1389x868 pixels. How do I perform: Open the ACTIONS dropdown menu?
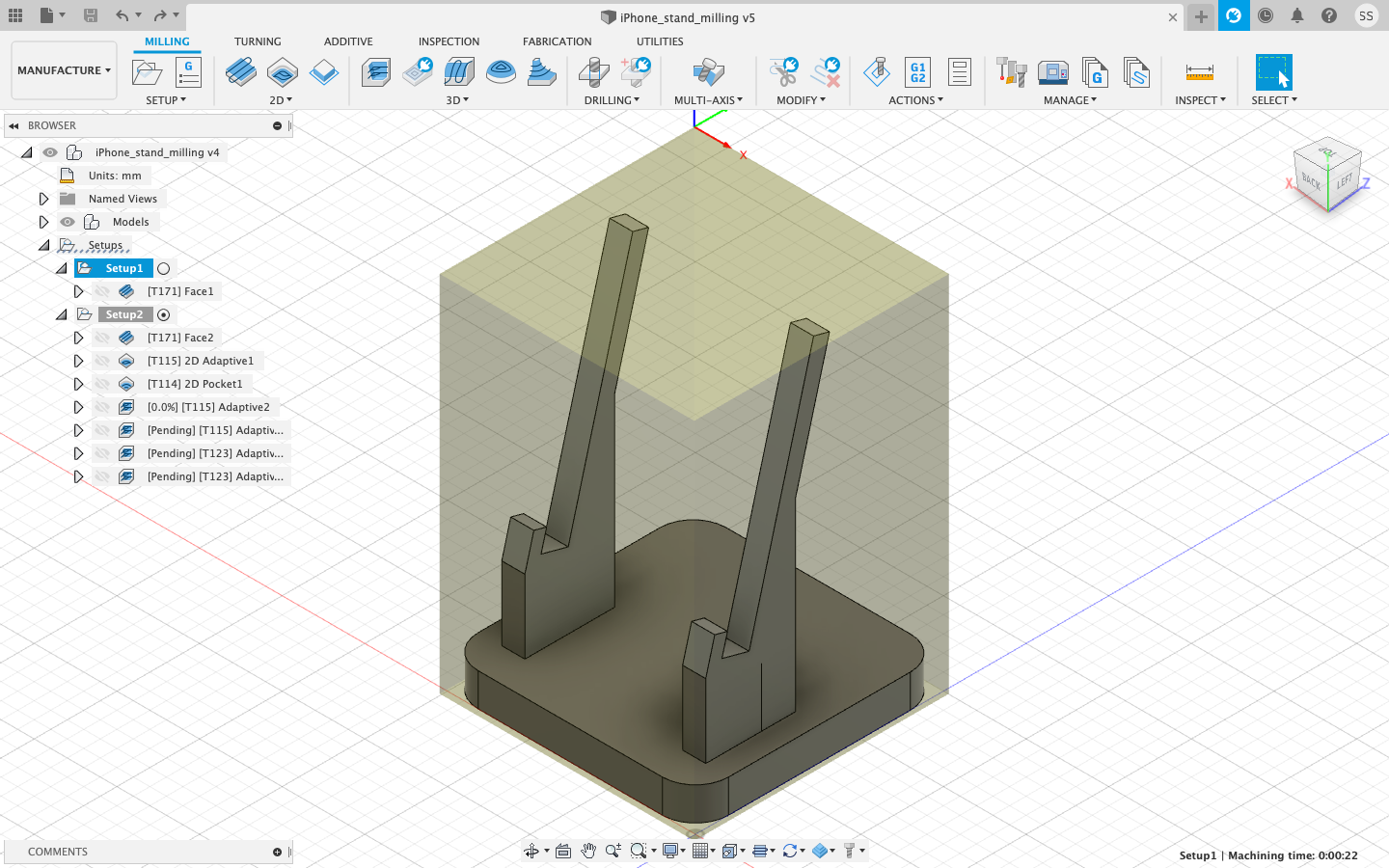(x=916, y=100)
